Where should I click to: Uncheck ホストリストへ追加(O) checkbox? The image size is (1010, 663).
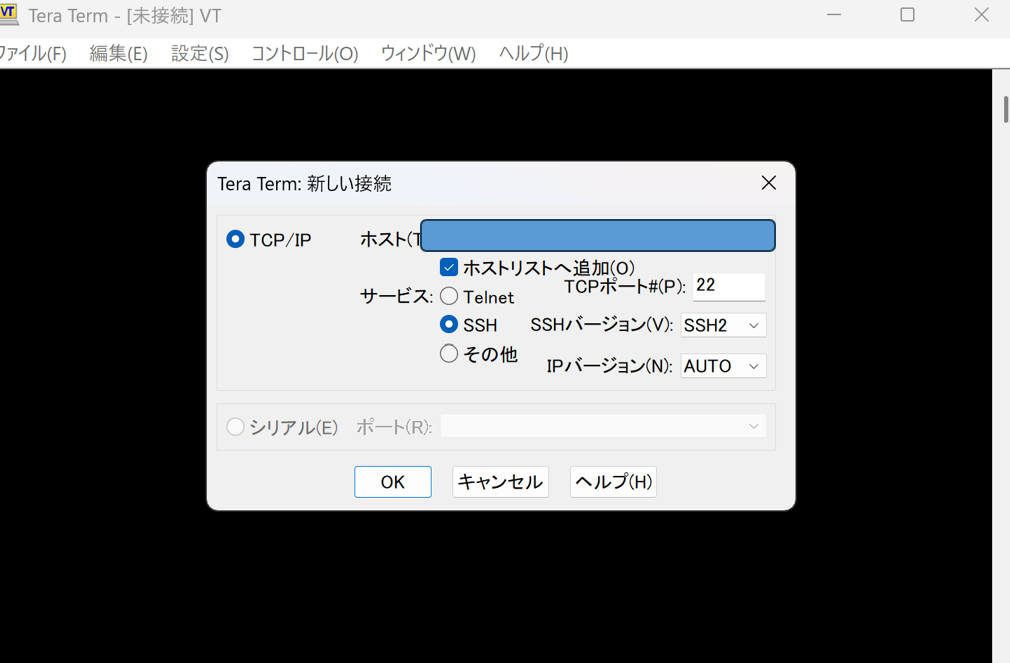pyautogui.click(x=449, y=267)
